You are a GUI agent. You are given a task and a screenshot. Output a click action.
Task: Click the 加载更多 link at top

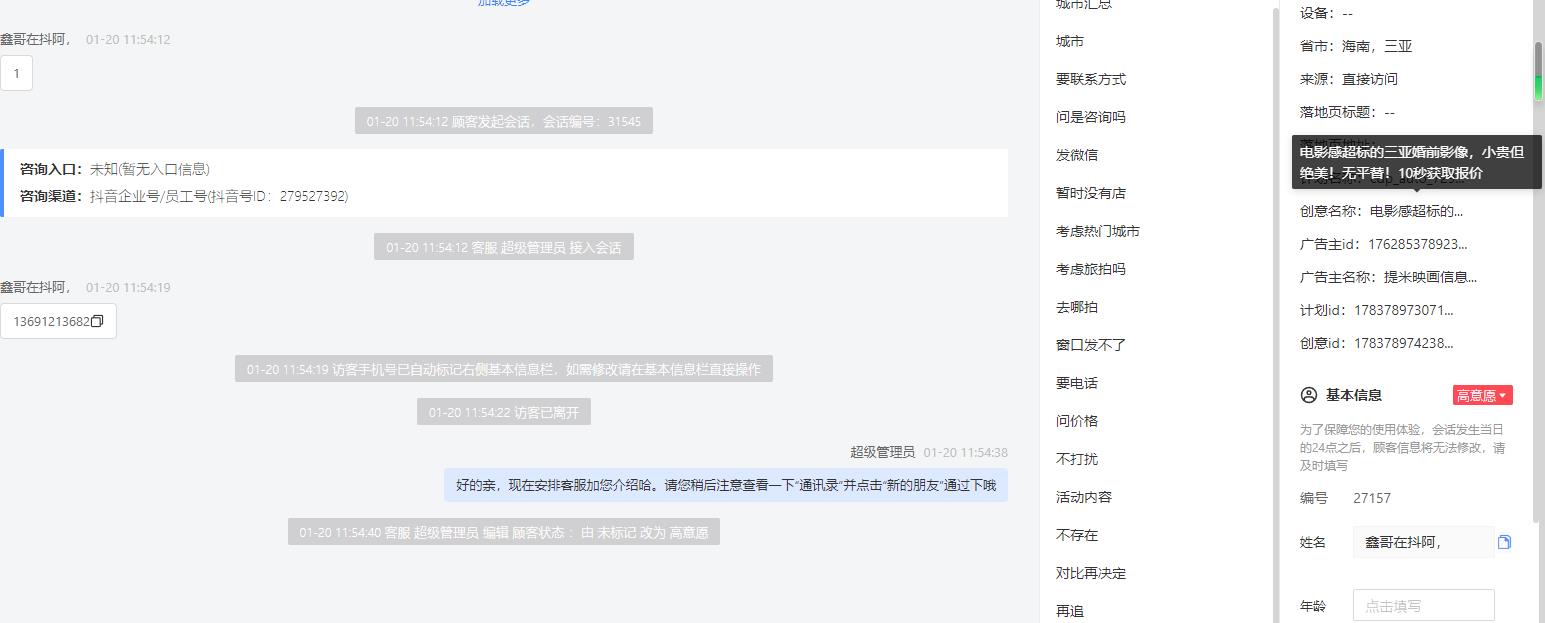coord(504,3)
